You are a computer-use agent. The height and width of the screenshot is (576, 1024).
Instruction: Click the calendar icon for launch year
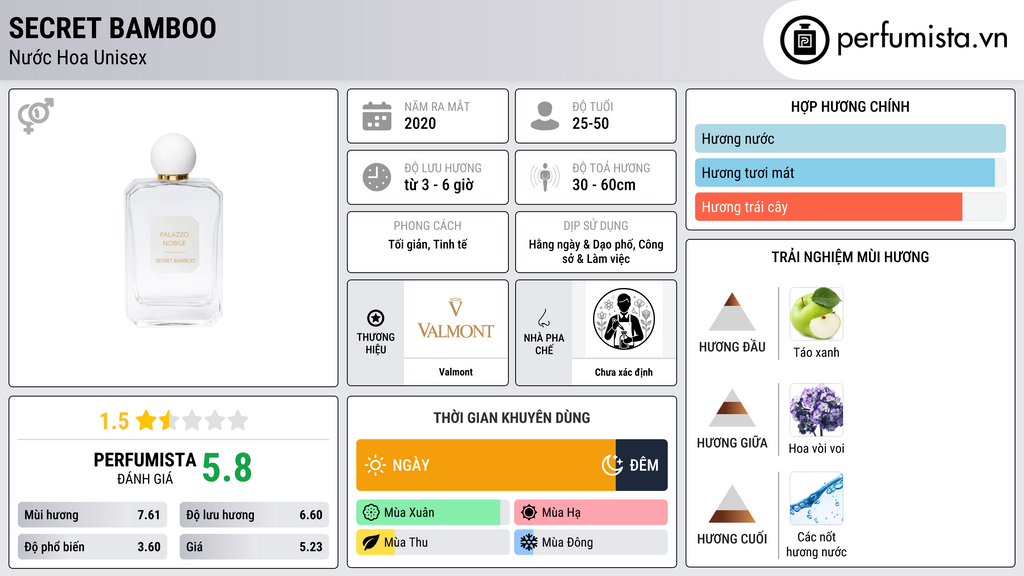377,116
